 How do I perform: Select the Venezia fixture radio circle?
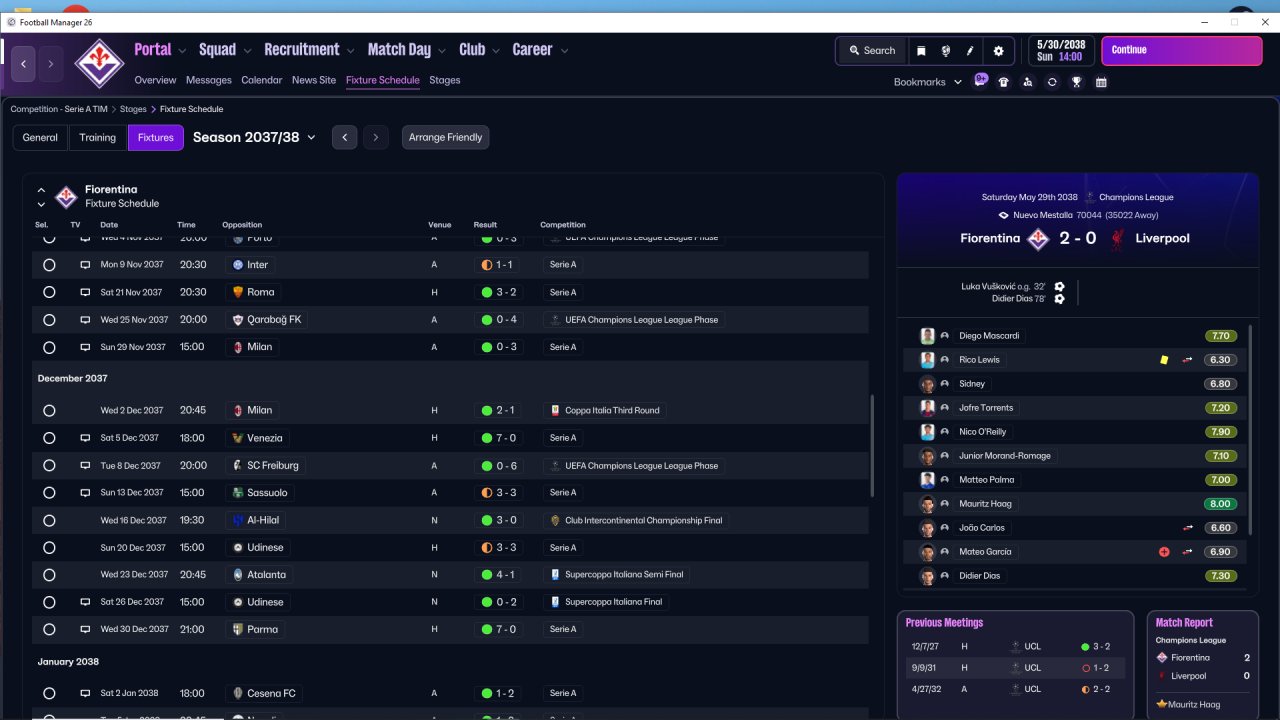point(49,438)
